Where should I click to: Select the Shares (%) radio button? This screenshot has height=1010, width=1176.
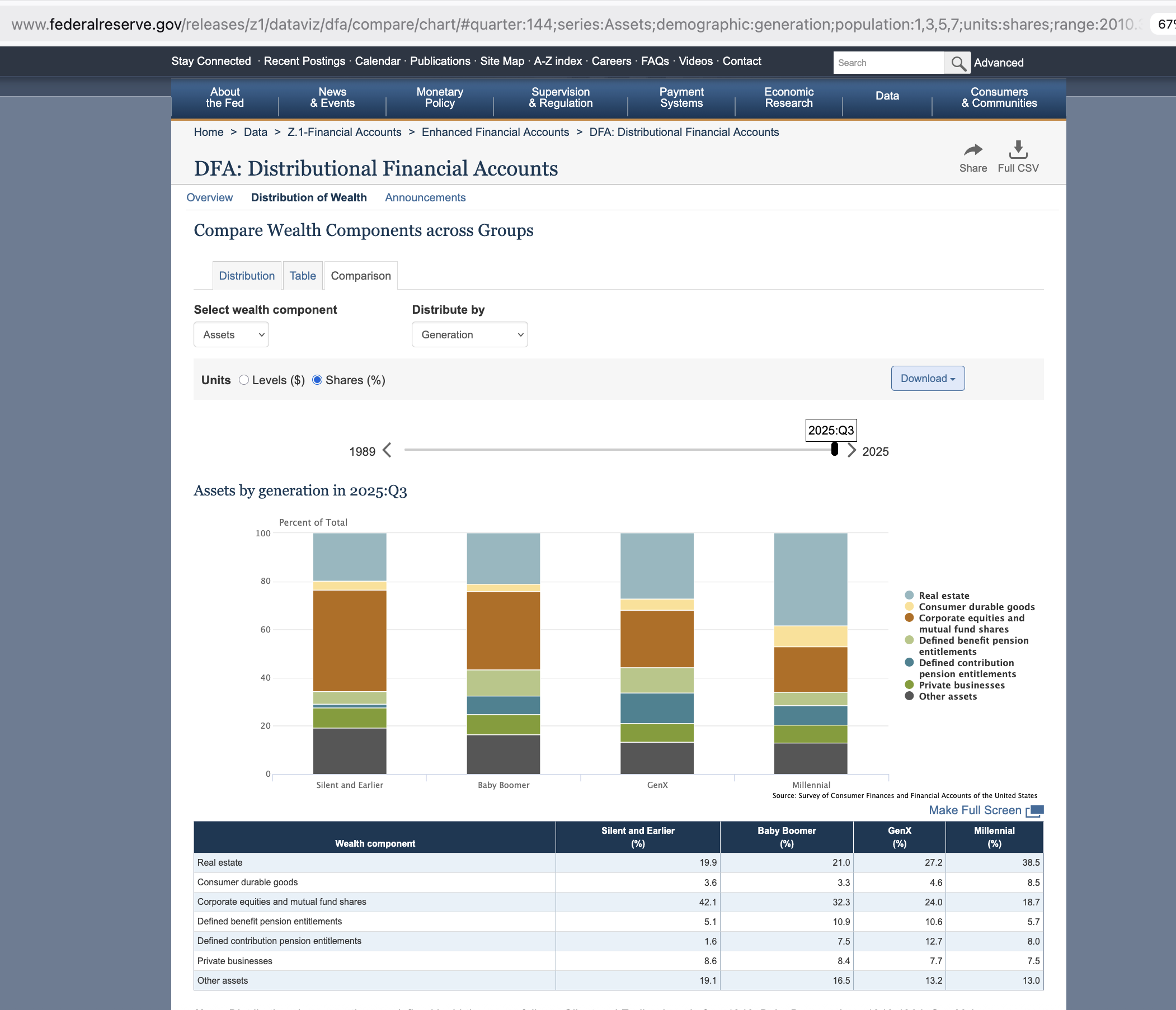(317, 380)
